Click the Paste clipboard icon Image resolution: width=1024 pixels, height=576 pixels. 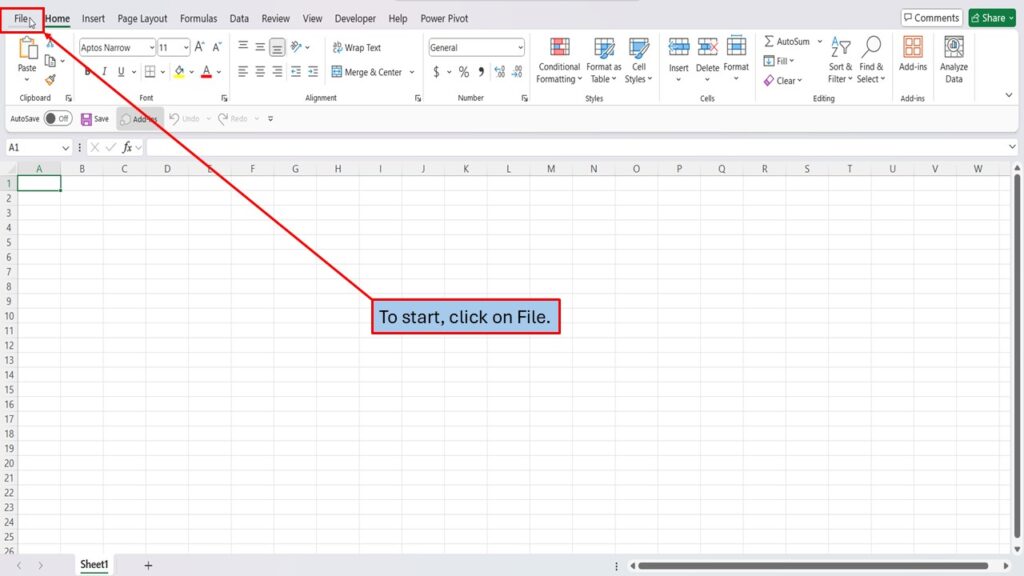click(27, 49)
